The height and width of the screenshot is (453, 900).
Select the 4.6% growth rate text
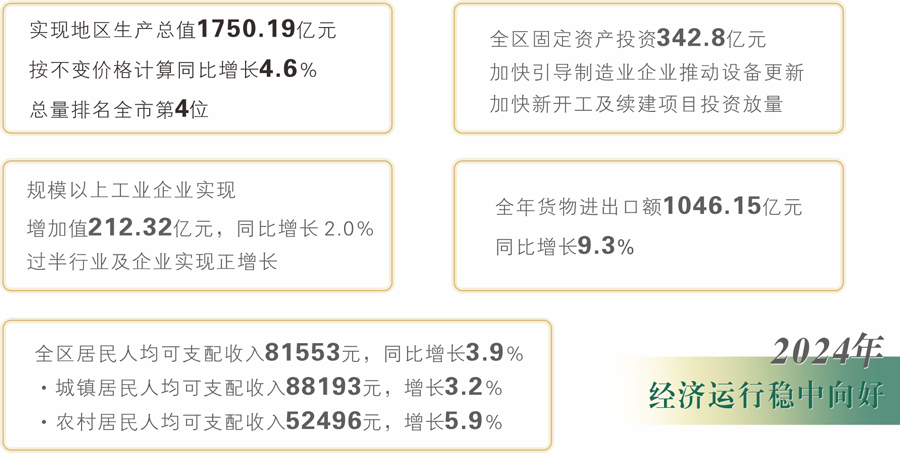click(288, 69)
